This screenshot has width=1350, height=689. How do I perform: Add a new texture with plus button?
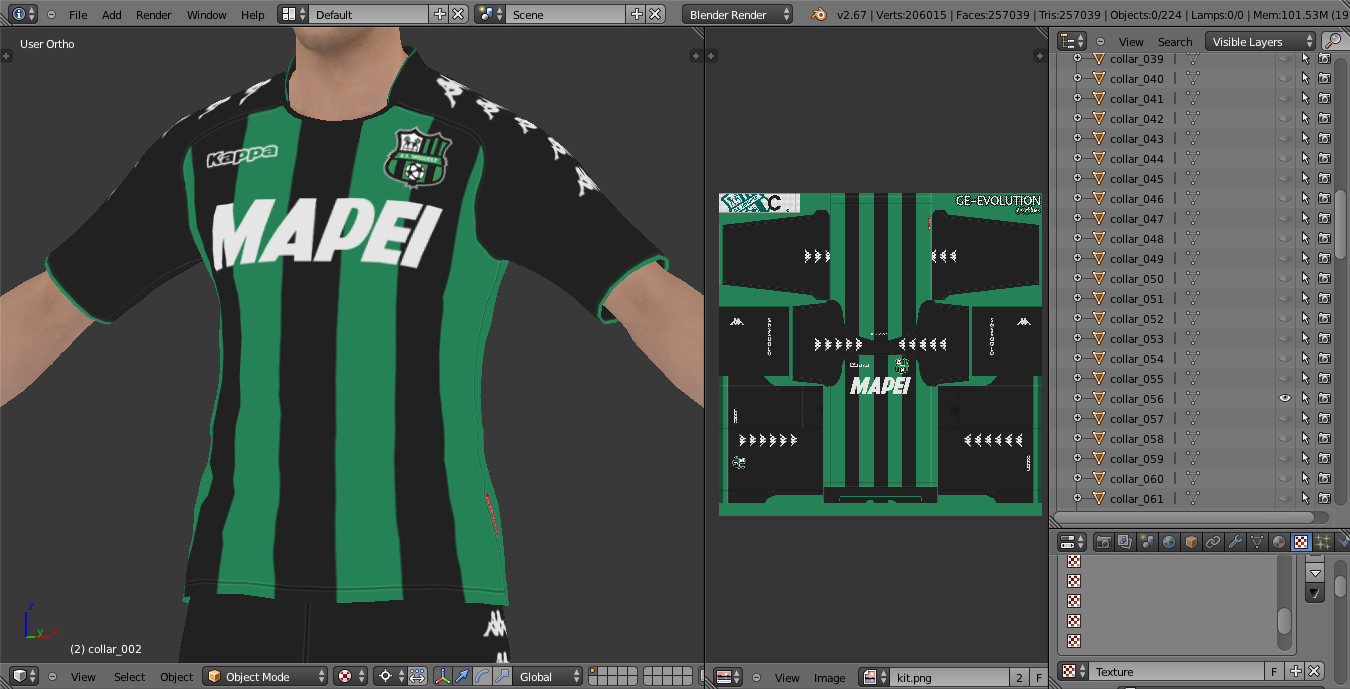click(x=1296, y=671)
